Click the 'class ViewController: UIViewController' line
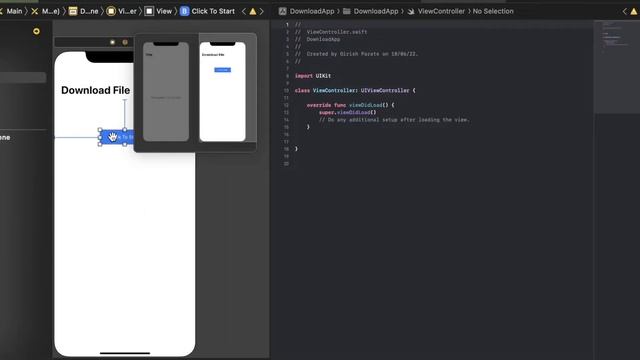This screenshot has height=360, width=640. [x=355, y=91]
